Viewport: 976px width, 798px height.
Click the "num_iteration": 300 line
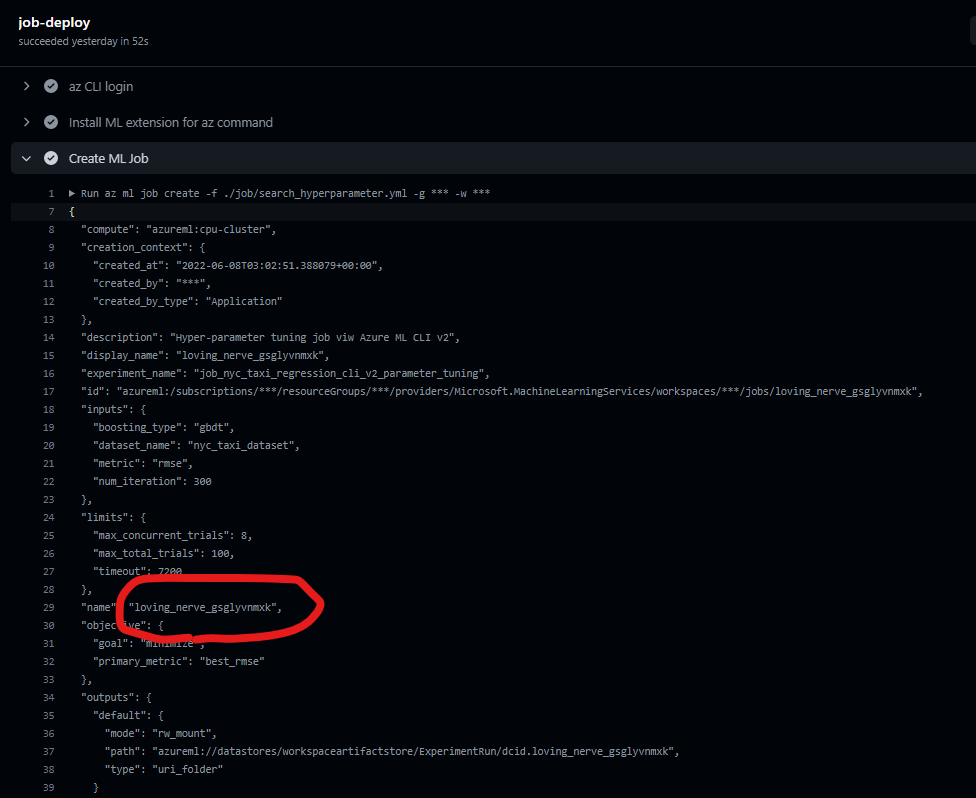coord(152,482)
